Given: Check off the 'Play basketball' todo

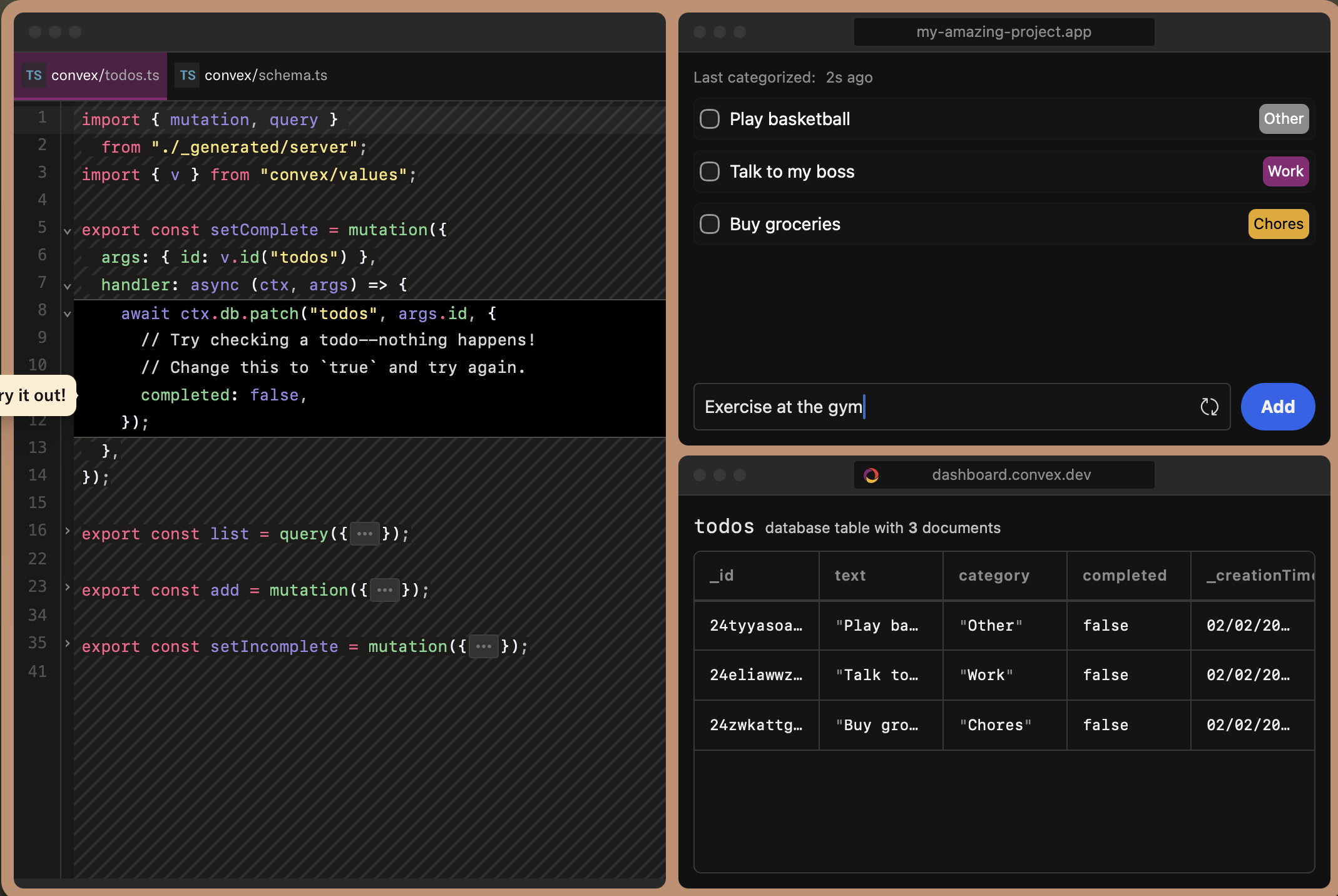Looking at the screenshot, I should [710, 119].
